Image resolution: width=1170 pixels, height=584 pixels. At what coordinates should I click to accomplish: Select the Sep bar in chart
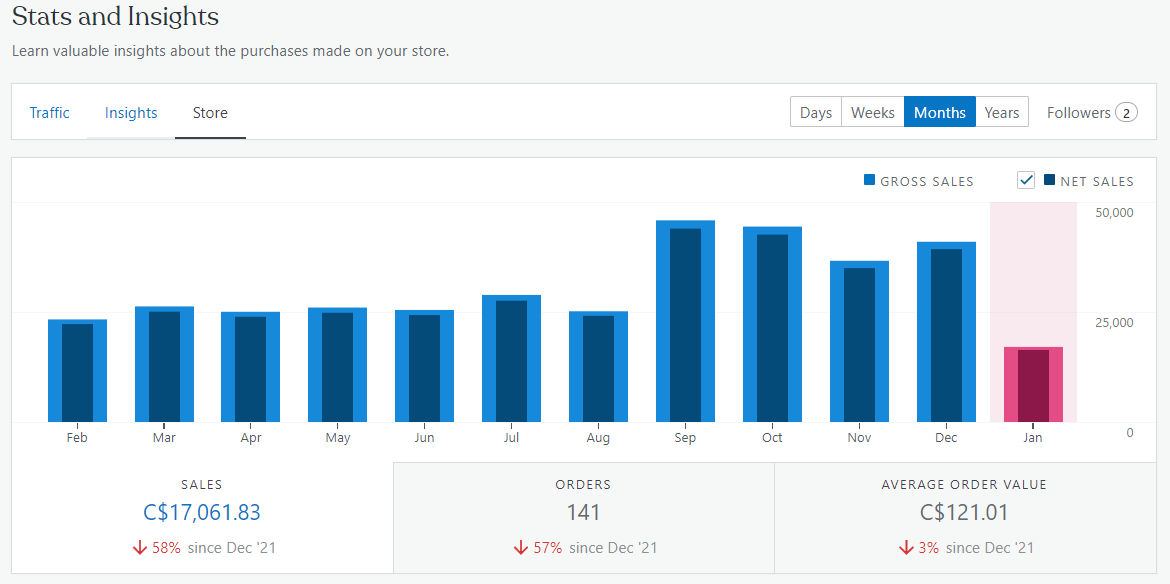(685, 321)
